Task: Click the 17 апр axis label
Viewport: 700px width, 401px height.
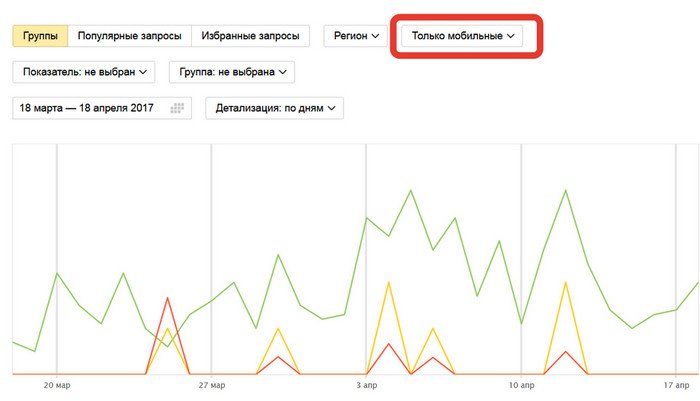Action: tap(676, 385)
